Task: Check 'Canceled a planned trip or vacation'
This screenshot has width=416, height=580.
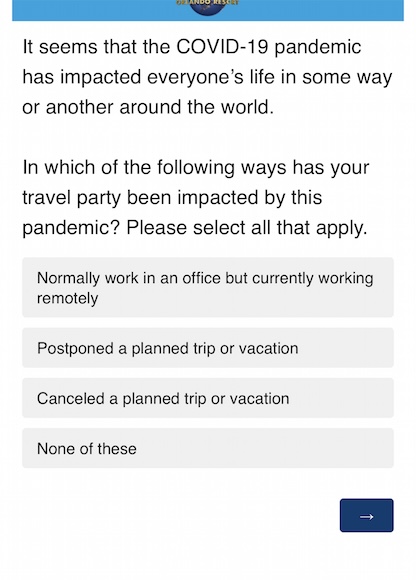Action: pyautogui.click(x=208, y=398)
